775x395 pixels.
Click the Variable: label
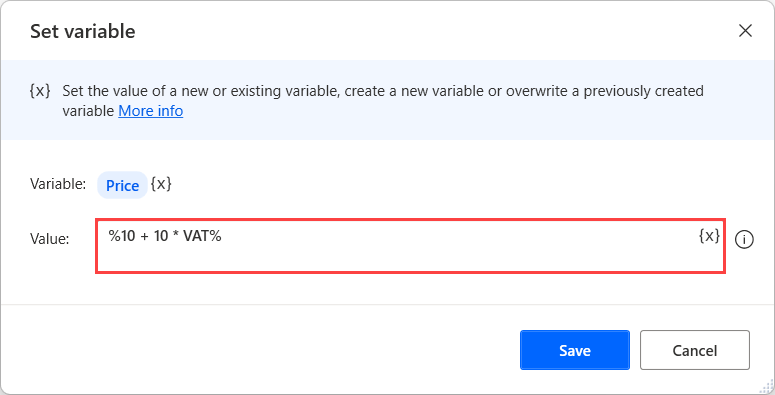[58, 184]
